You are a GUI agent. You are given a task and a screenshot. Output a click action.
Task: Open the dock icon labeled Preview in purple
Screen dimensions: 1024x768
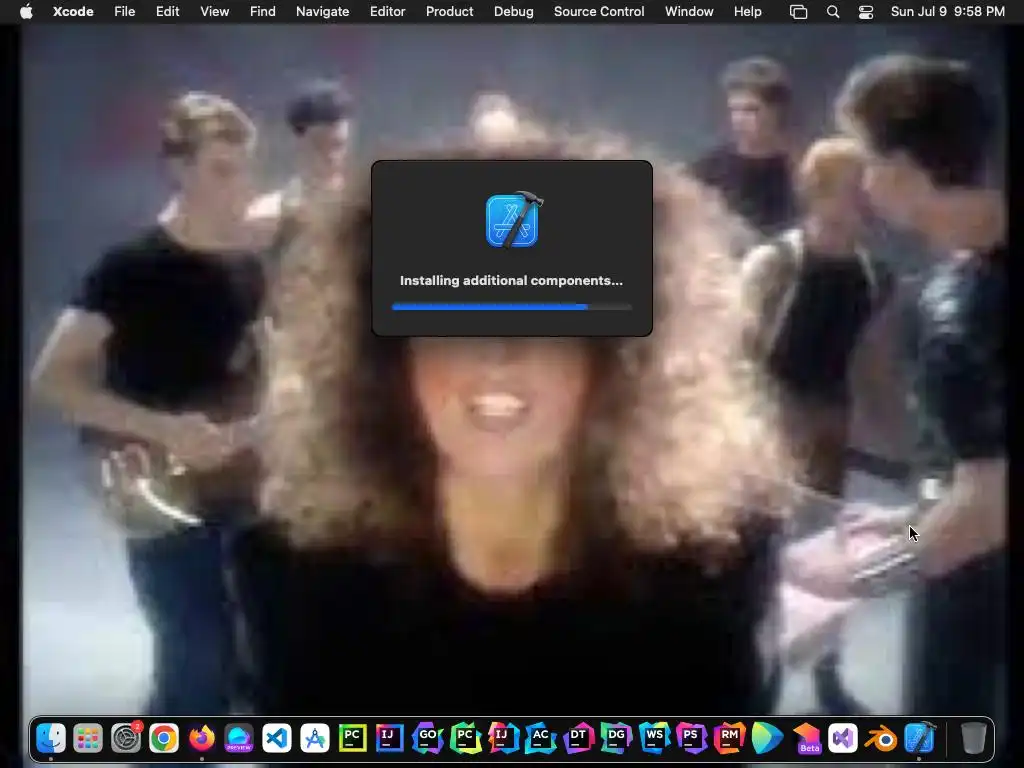tap(239, 739)
